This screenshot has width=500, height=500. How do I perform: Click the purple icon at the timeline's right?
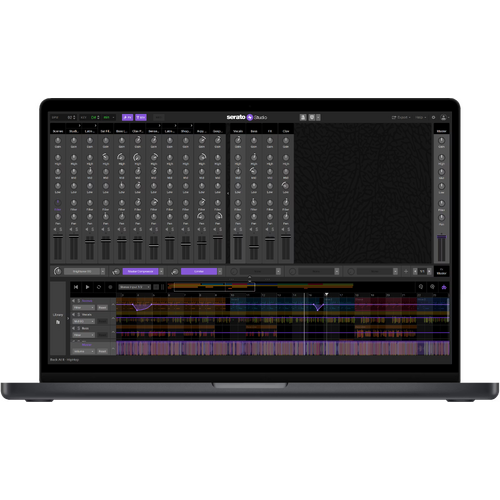click(x=444, y=287)
